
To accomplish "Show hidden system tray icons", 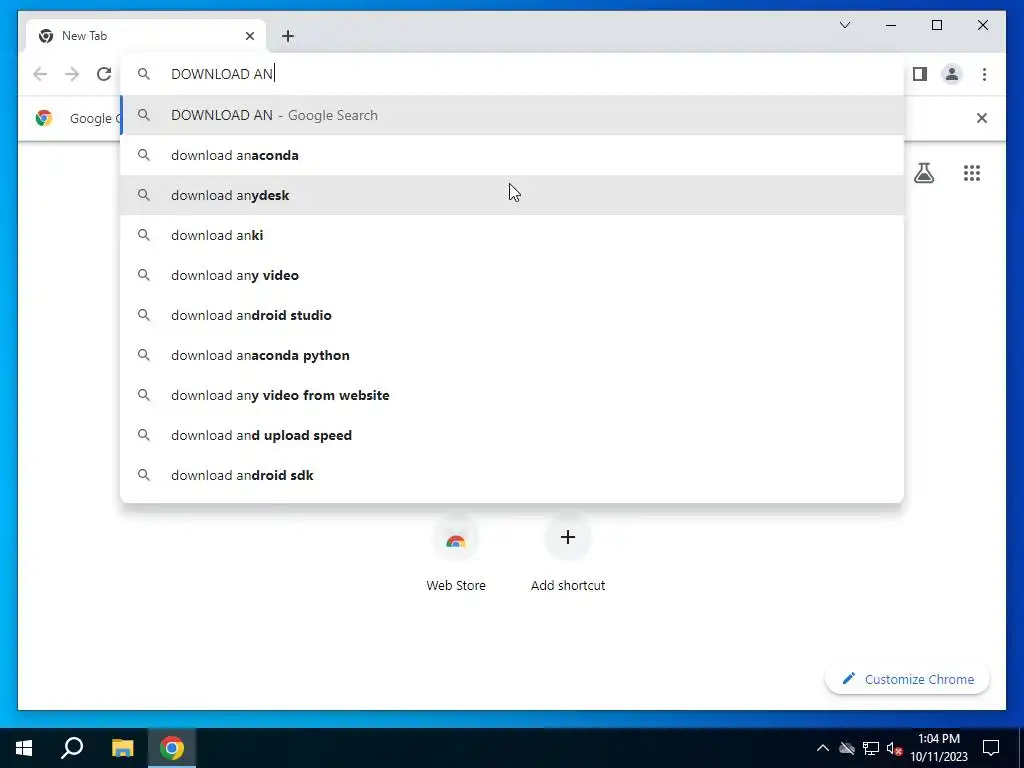I will [x=823, y=748].
